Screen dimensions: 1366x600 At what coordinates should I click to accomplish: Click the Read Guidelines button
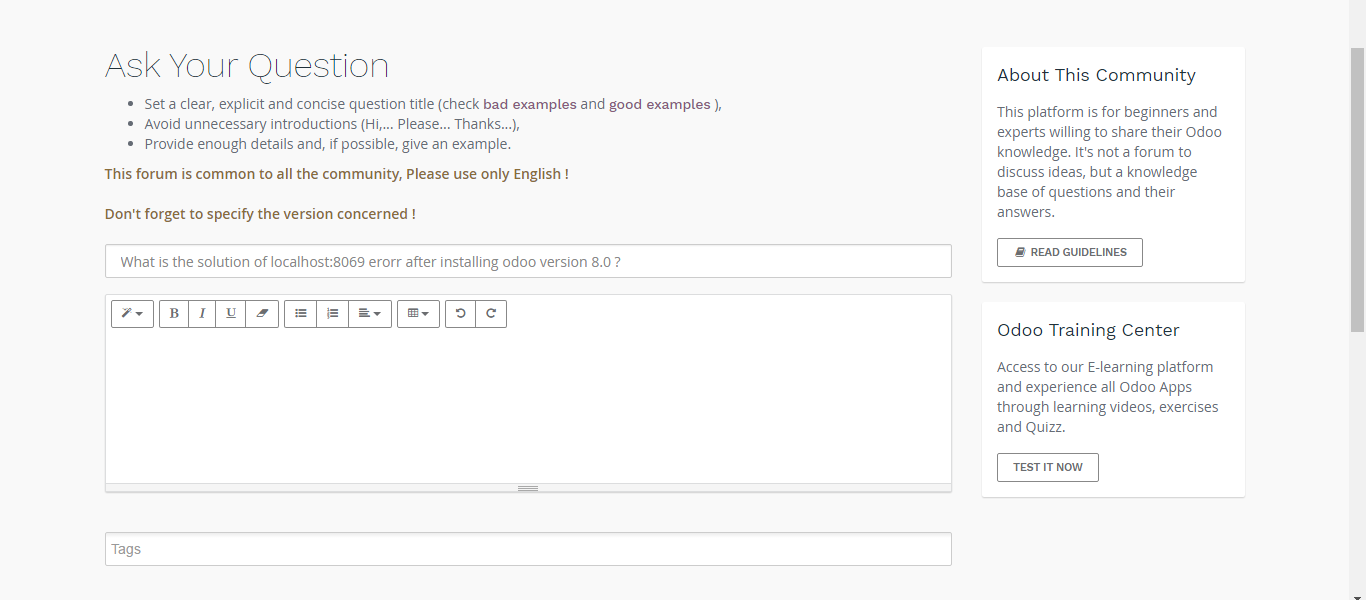pos(1069,253)
